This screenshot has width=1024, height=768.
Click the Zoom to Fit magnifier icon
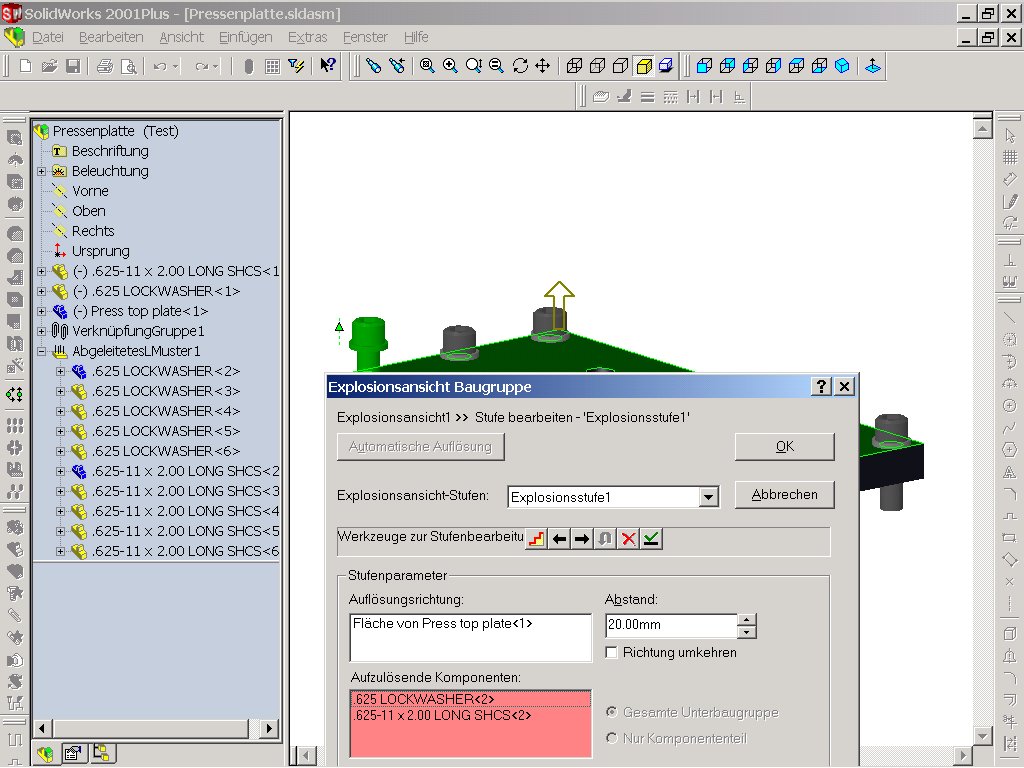427,65
